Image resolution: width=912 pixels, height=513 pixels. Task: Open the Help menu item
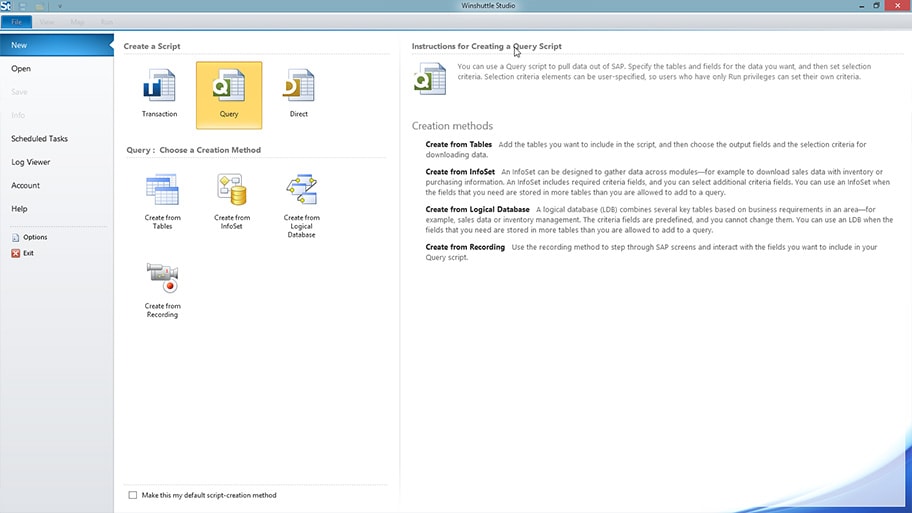click(x=19, y=209)
